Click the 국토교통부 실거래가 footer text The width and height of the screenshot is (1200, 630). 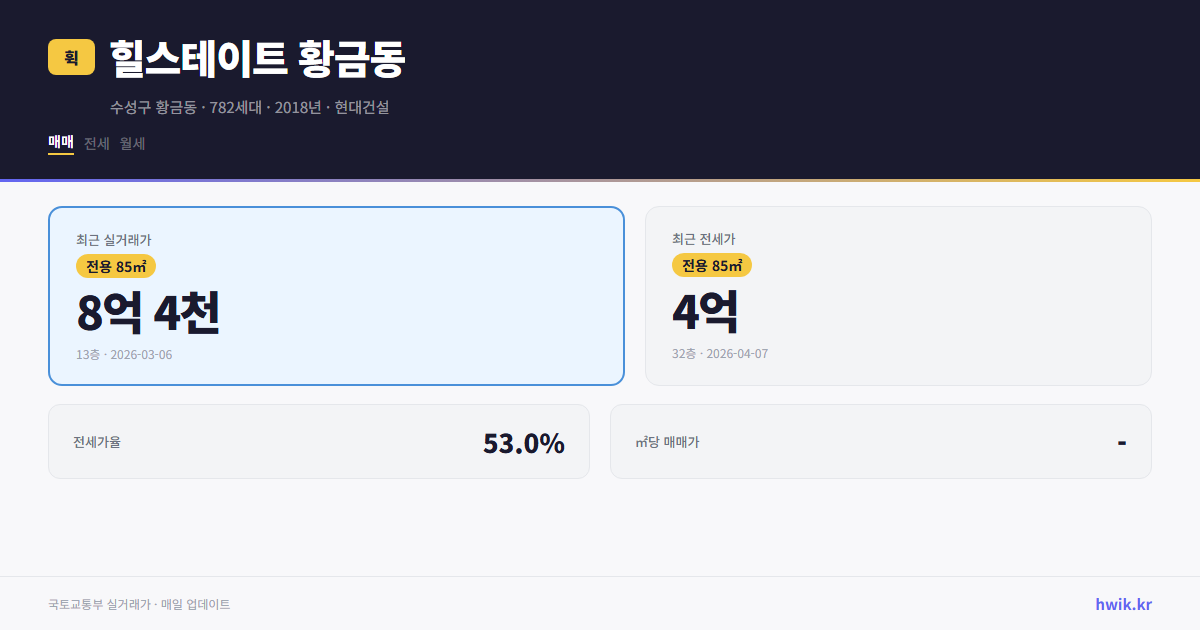[138, 604]
